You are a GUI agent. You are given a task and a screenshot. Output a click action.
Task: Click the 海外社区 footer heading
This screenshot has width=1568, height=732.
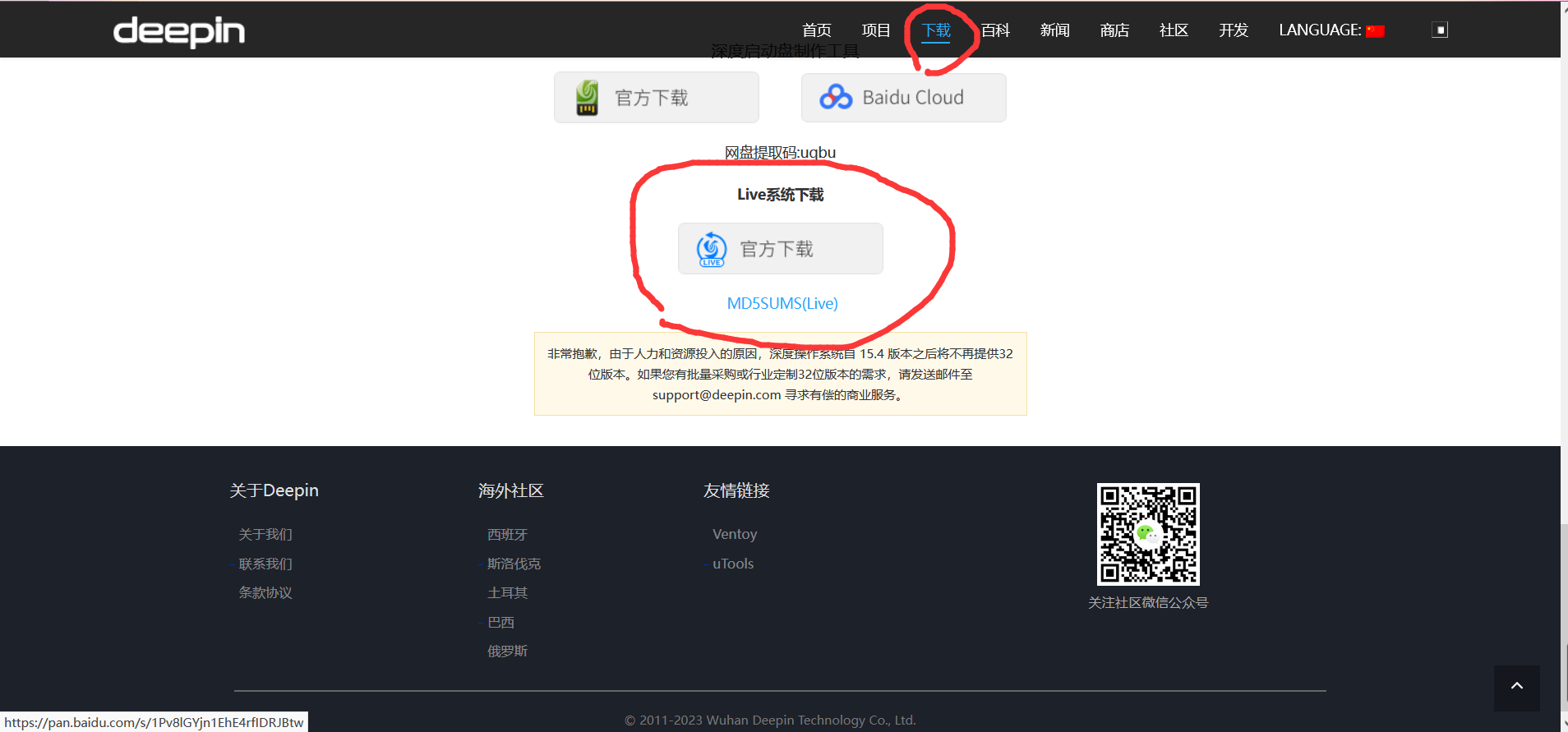click(x=511, y=490)
